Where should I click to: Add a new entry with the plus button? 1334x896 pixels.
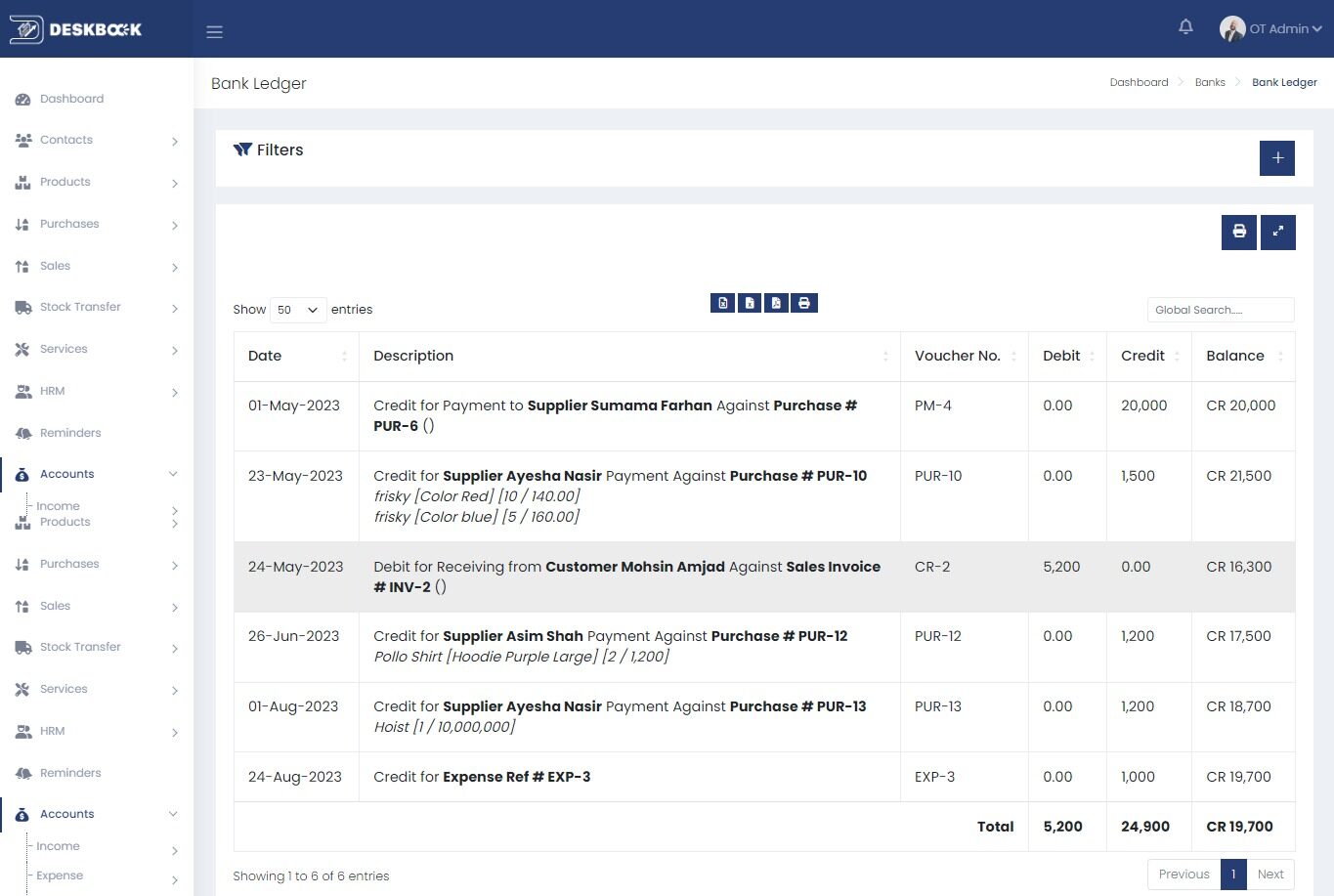coord(1277,157)
